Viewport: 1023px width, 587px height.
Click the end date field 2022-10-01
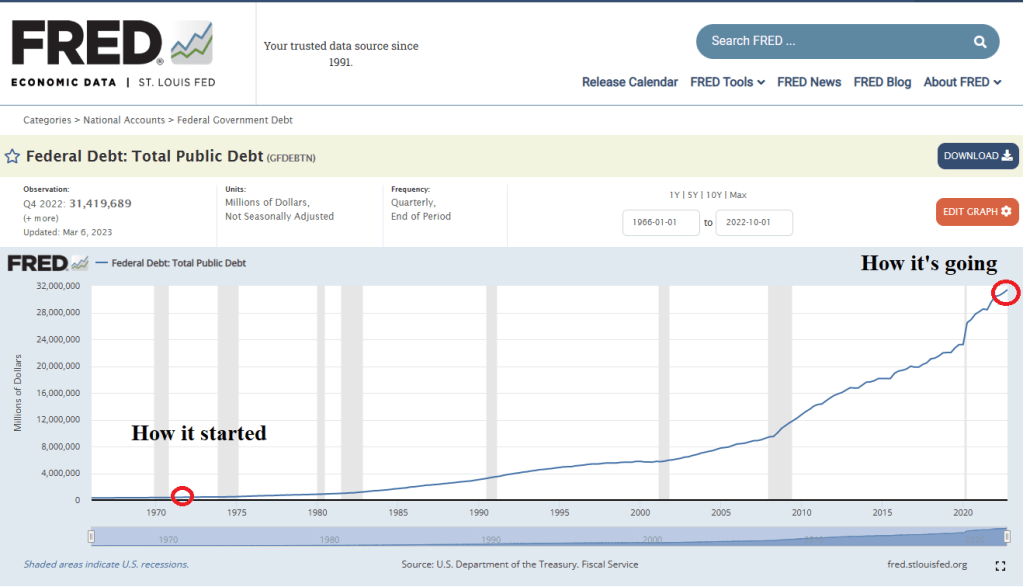pos(754,222)
